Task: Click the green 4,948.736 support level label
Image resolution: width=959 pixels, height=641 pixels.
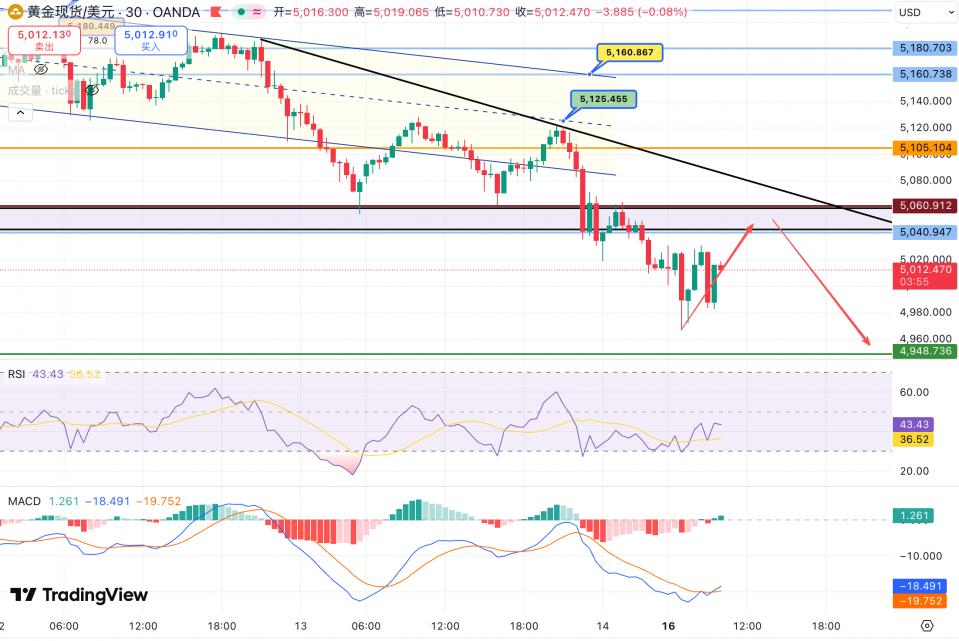Action: pos(925,351)
